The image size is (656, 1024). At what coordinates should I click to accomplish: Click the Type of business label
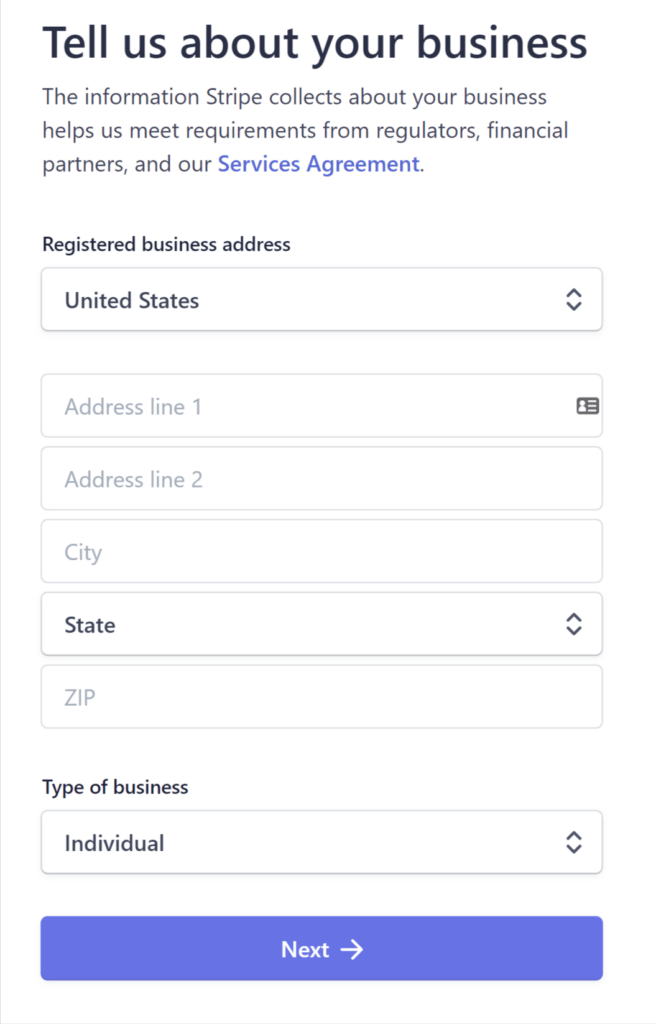click(115, 787)
